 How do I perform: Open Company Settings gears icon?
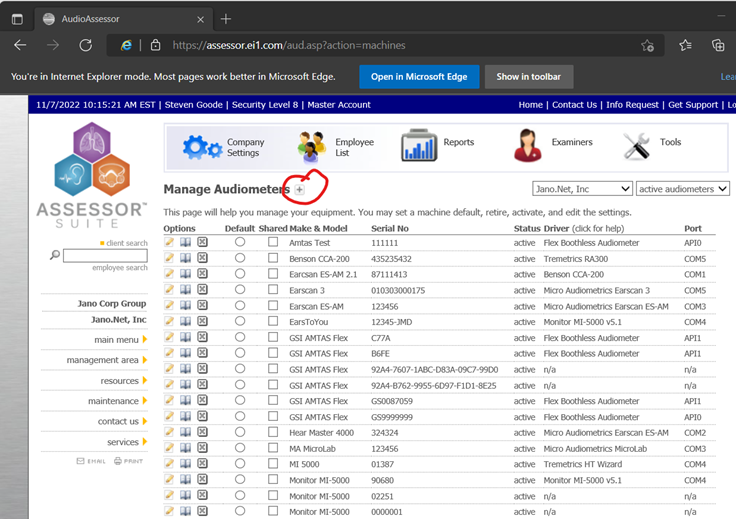pos(202,147)
